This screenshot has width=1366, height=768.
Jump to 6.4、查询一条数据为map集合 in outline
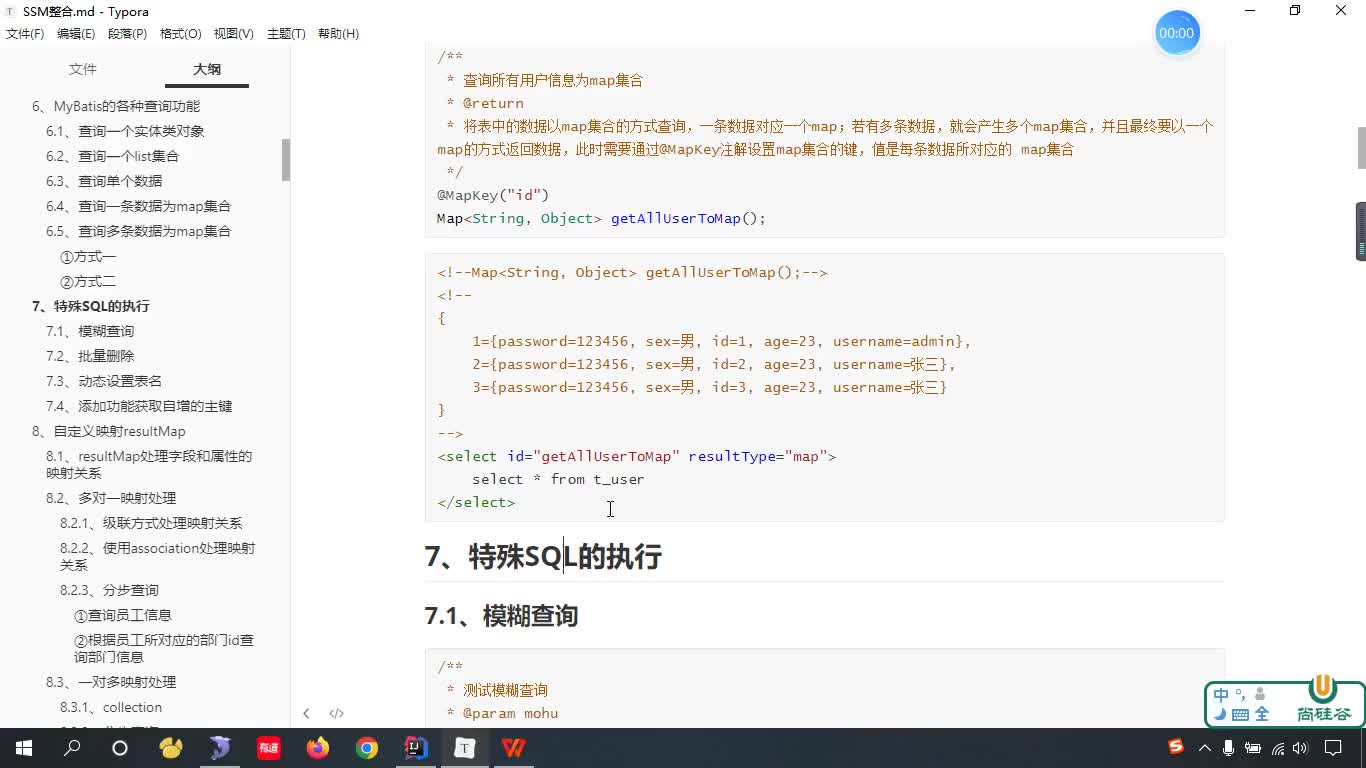pyautogui.click(x=138, y=206)
